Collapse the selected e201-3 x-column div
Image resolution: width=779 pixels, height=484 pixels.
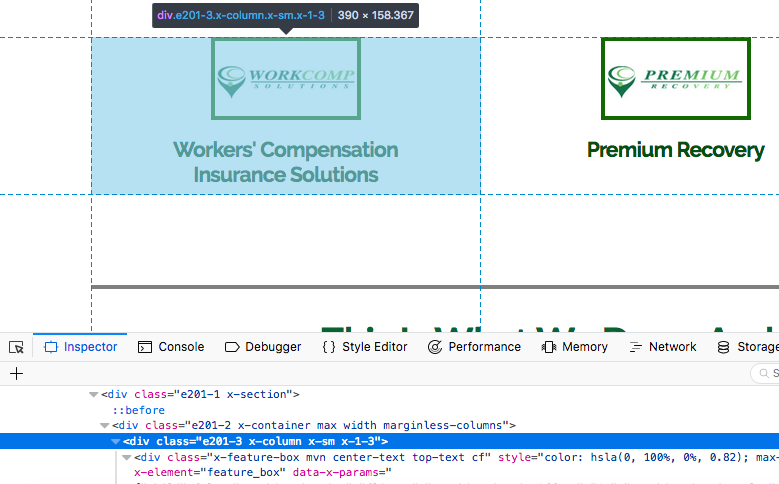[x=115, y=441]
